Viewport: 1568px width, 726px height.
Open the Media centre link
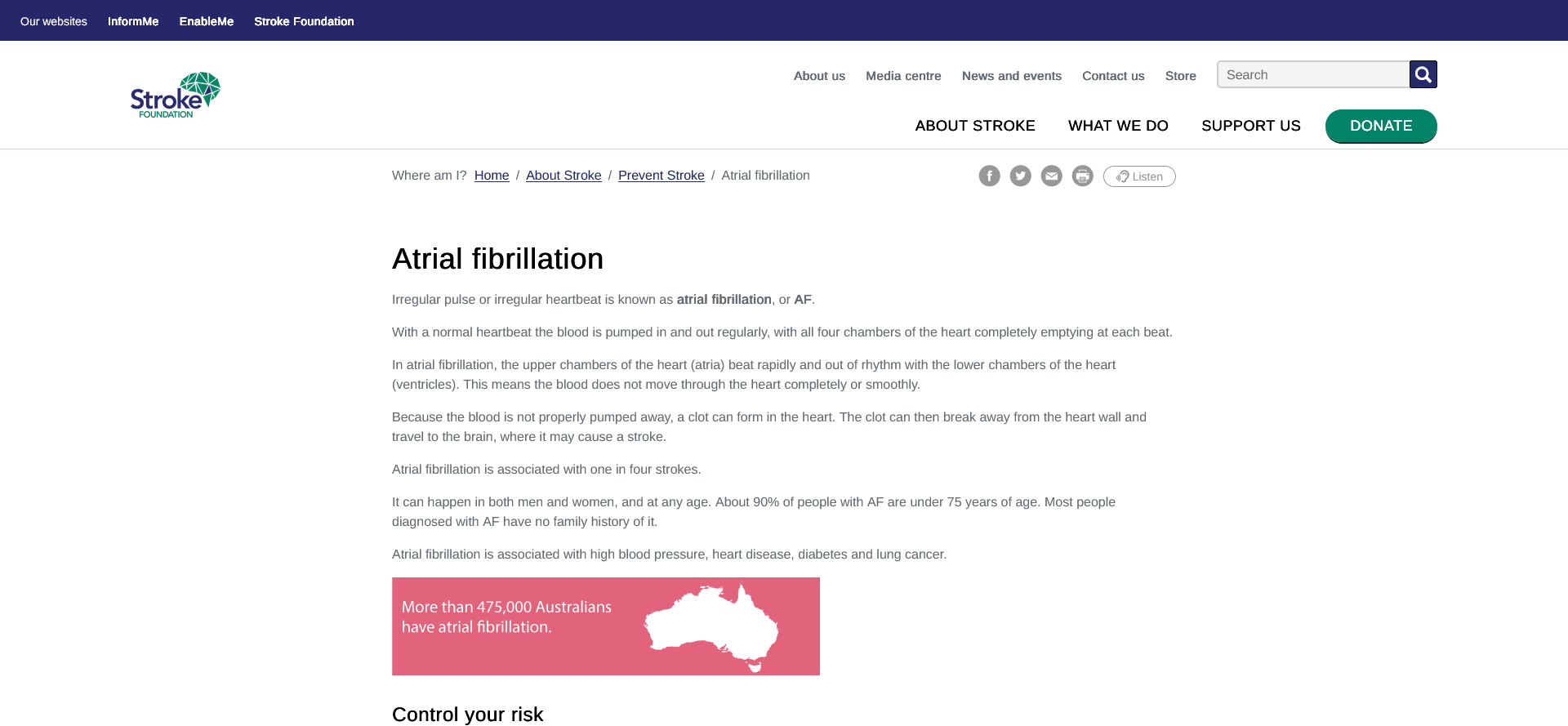[903, 76]
